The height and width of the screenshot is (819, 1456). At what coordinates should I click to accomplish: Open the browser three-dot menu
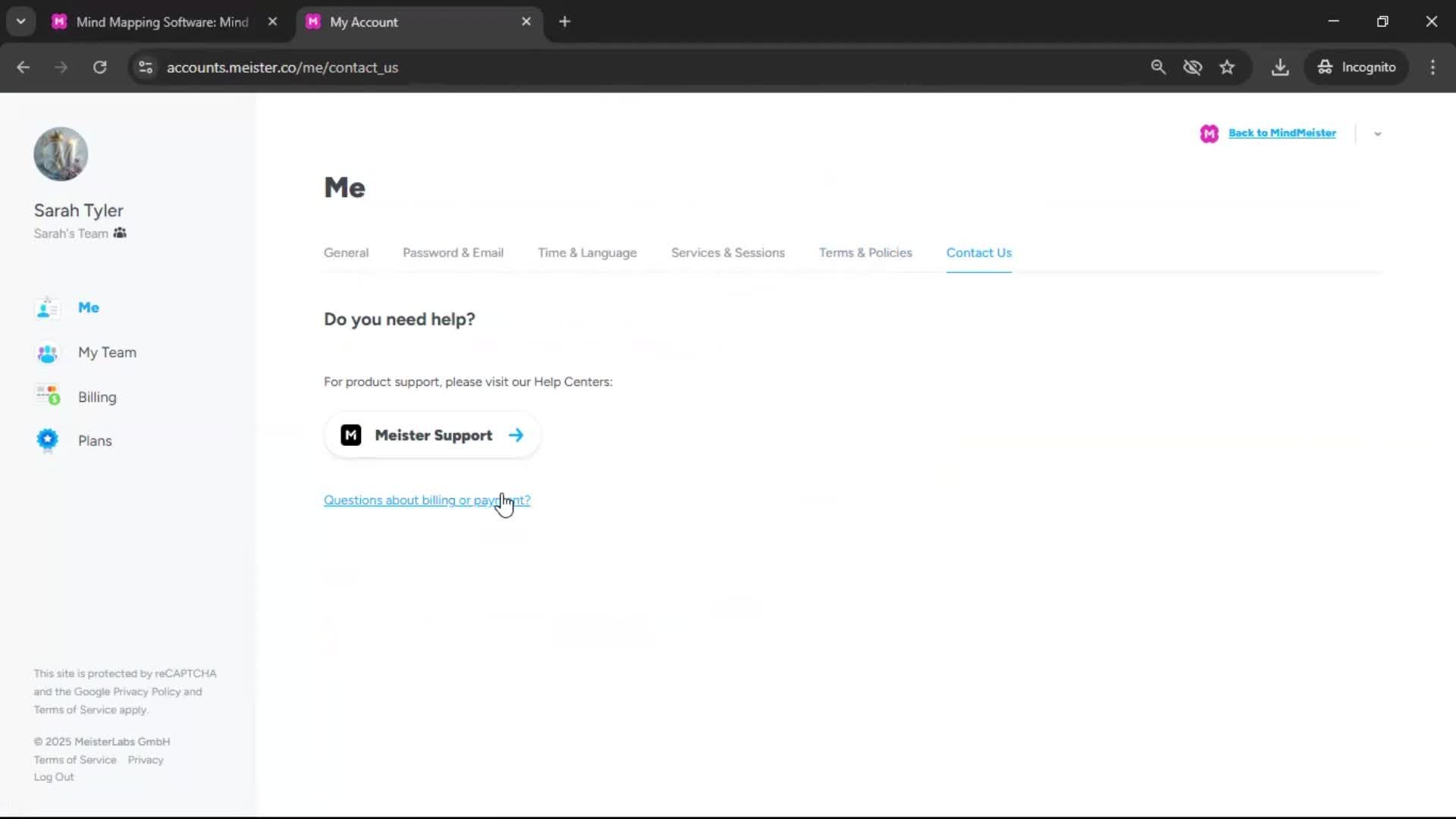point(1432,67)
